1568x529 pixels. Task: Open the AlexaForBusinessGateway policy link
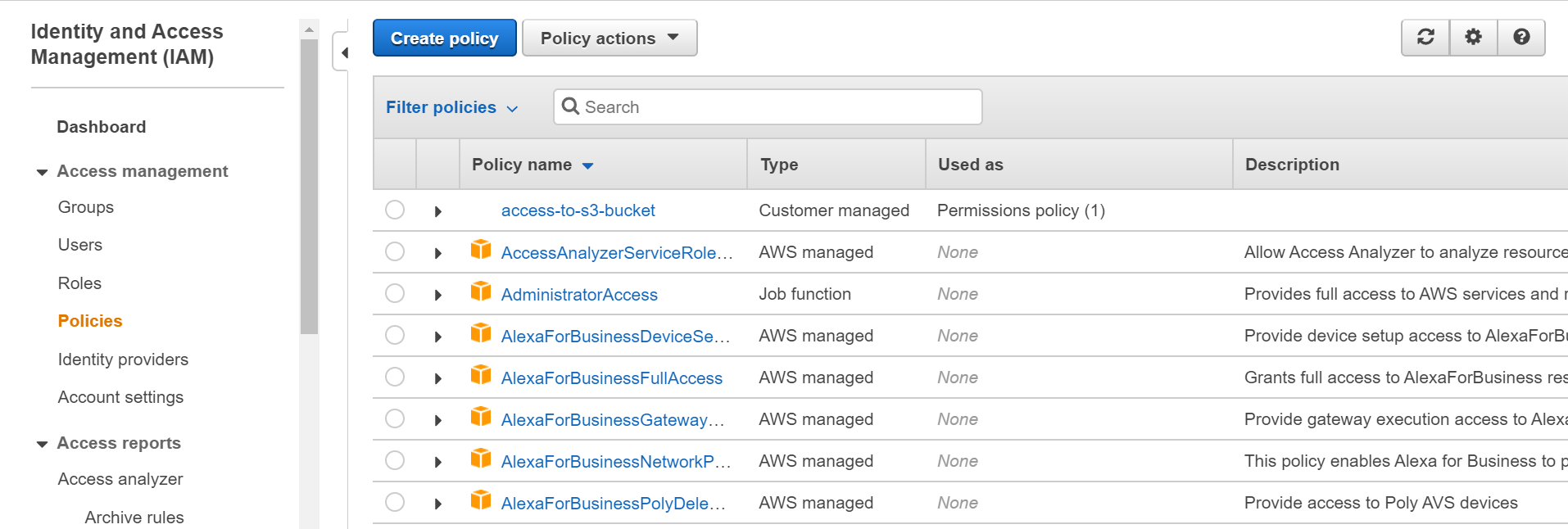click(x=613, y=420)
